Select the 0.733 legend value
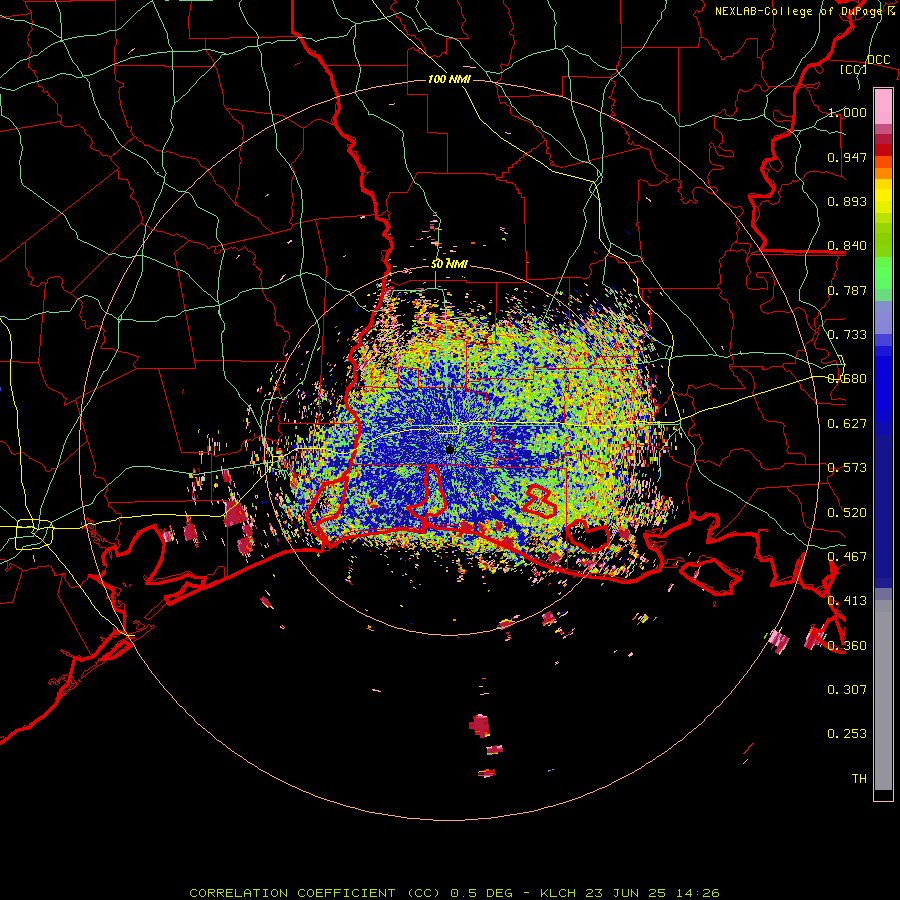The image size is (900, 900). [x=847, y=335]
